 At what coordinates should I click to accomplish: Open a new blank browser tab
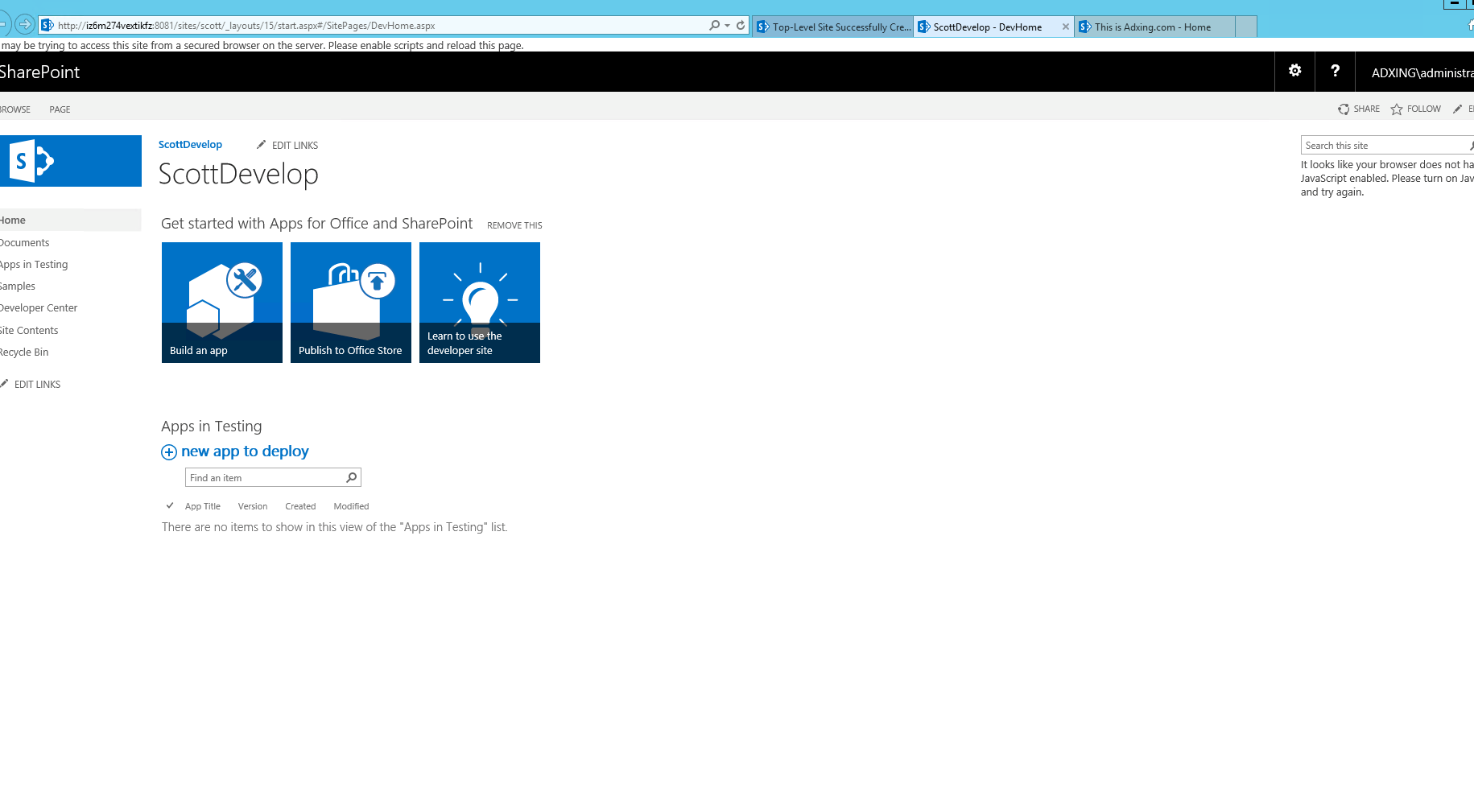pyautogui.click(x=1245, y=27)
